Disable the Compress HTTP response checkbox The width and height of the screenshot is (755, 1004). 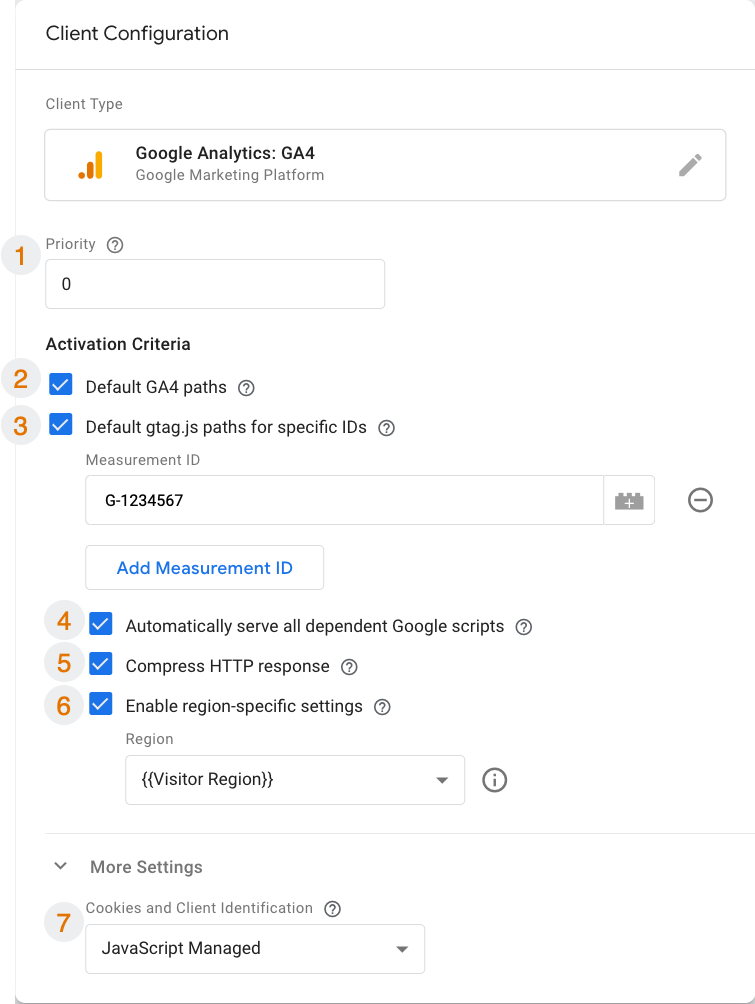pos(101,666)
